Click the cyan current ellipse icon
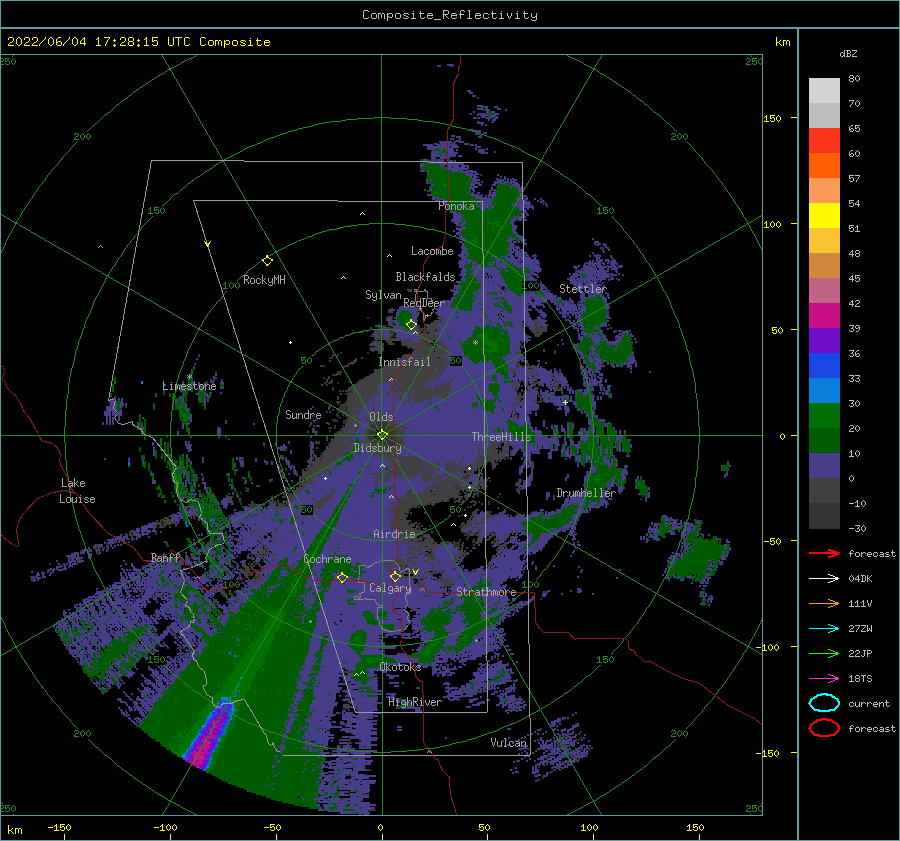This screenshot has width=900, height=841. [824, 703]
